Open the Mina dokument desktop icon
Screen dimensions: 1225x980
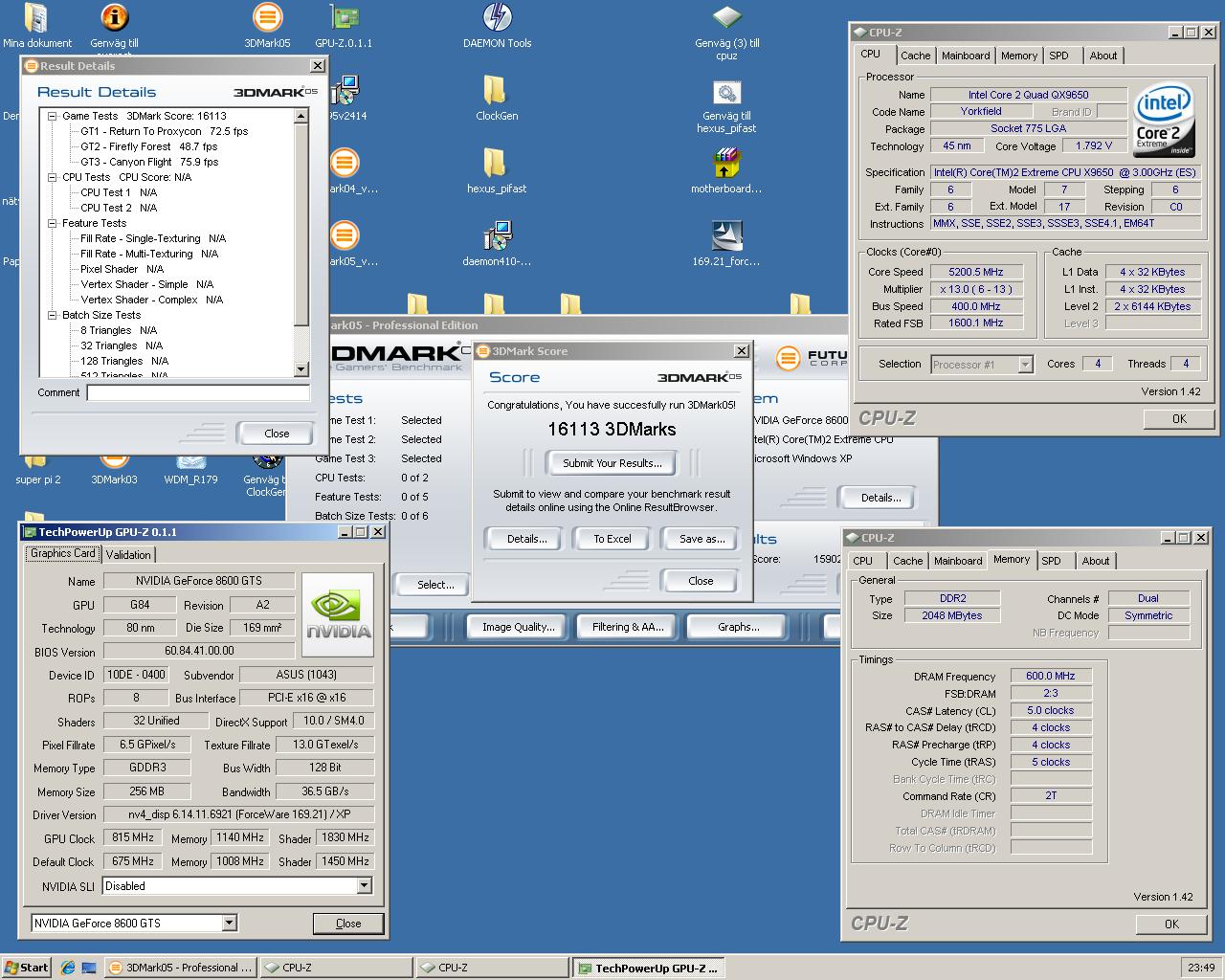click(x=36, y=18)
